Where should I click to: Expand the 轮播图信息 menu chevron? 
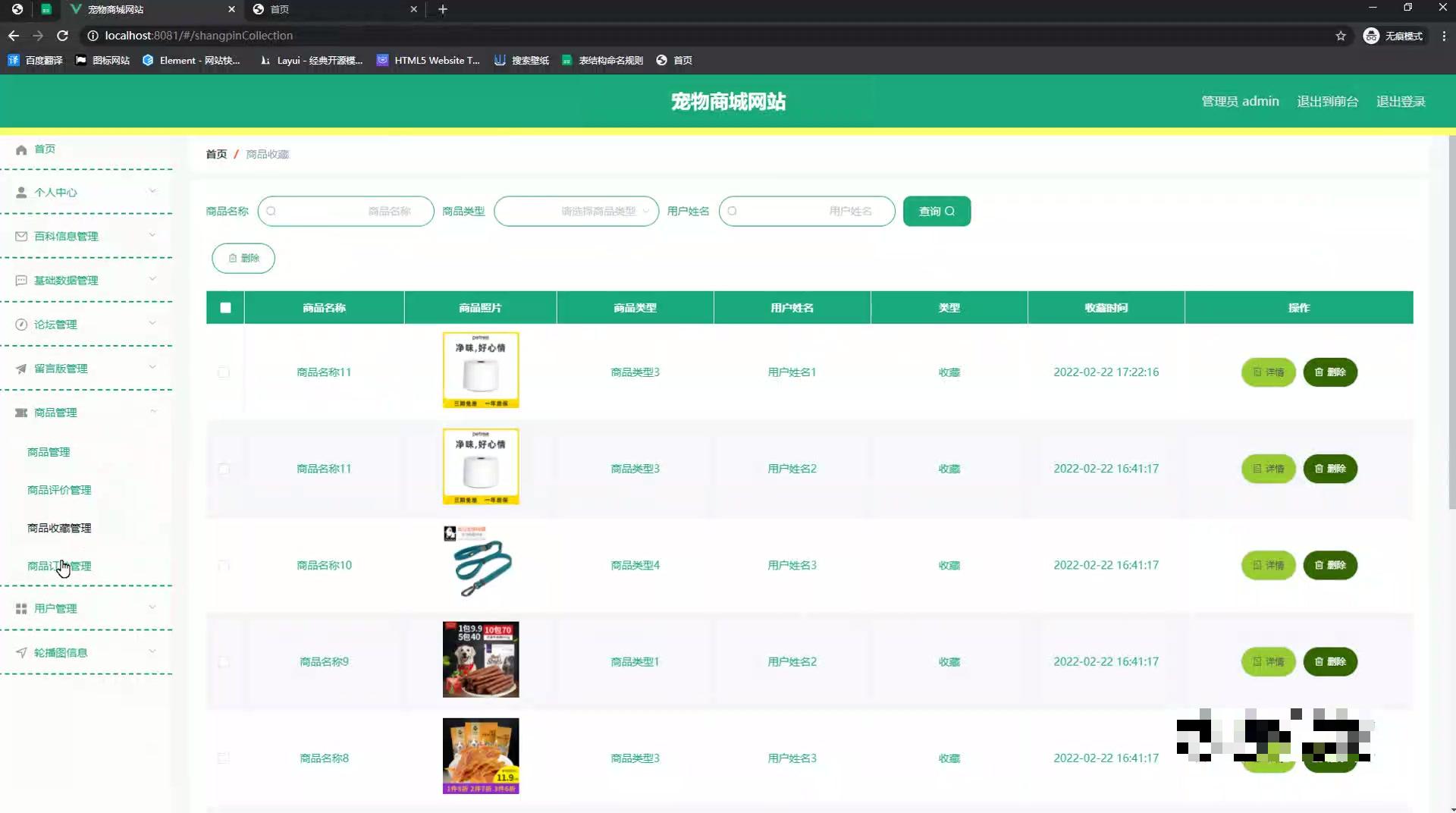click(152, 651)
